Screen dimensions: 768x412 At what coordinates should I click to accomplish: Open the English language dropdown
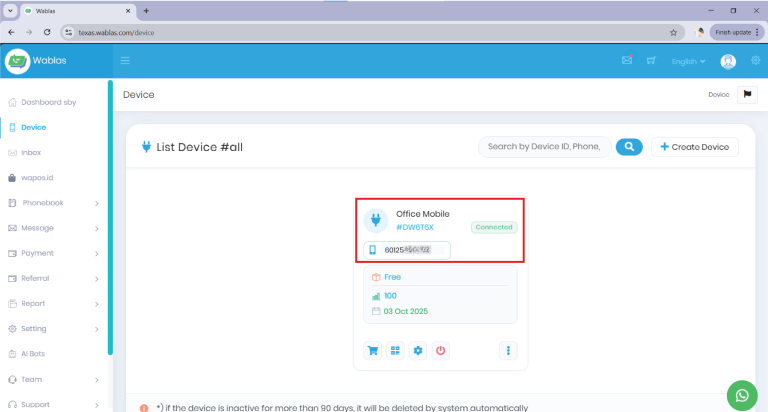click(688, 62)
